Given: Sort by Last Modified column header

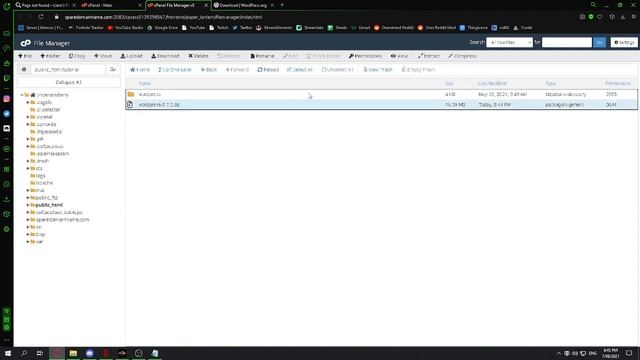Looking at the screenshot, I should 492,83.
